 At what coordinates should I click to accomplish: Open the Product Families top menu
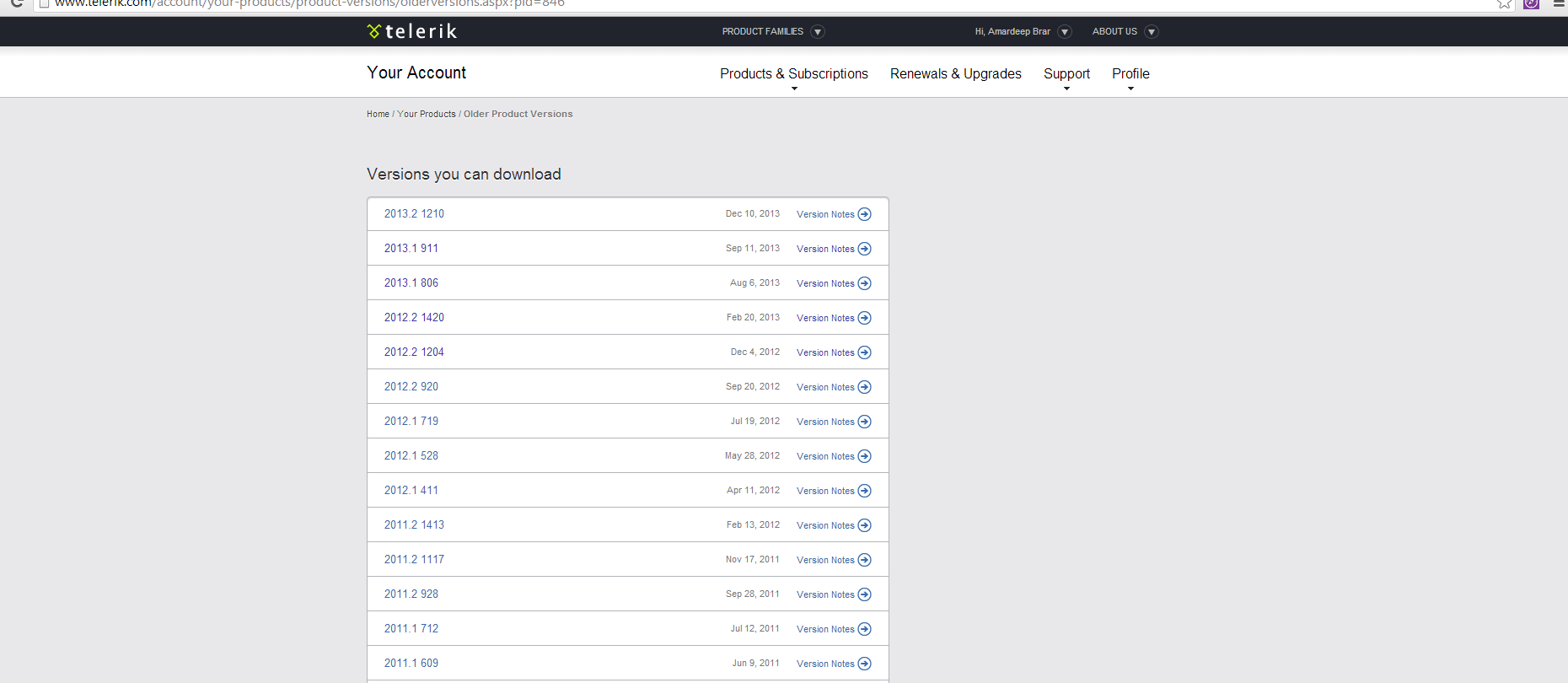pyautogui.click(x=763, y=32)
